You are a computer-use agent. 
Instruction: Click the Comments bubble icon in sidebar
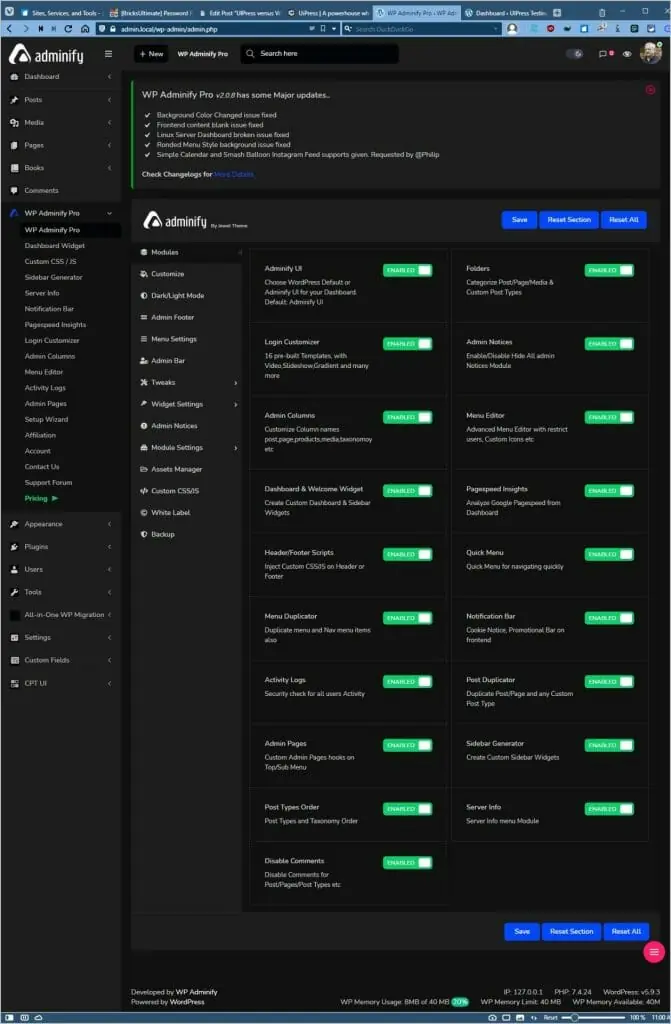click(x=14, y=191)
